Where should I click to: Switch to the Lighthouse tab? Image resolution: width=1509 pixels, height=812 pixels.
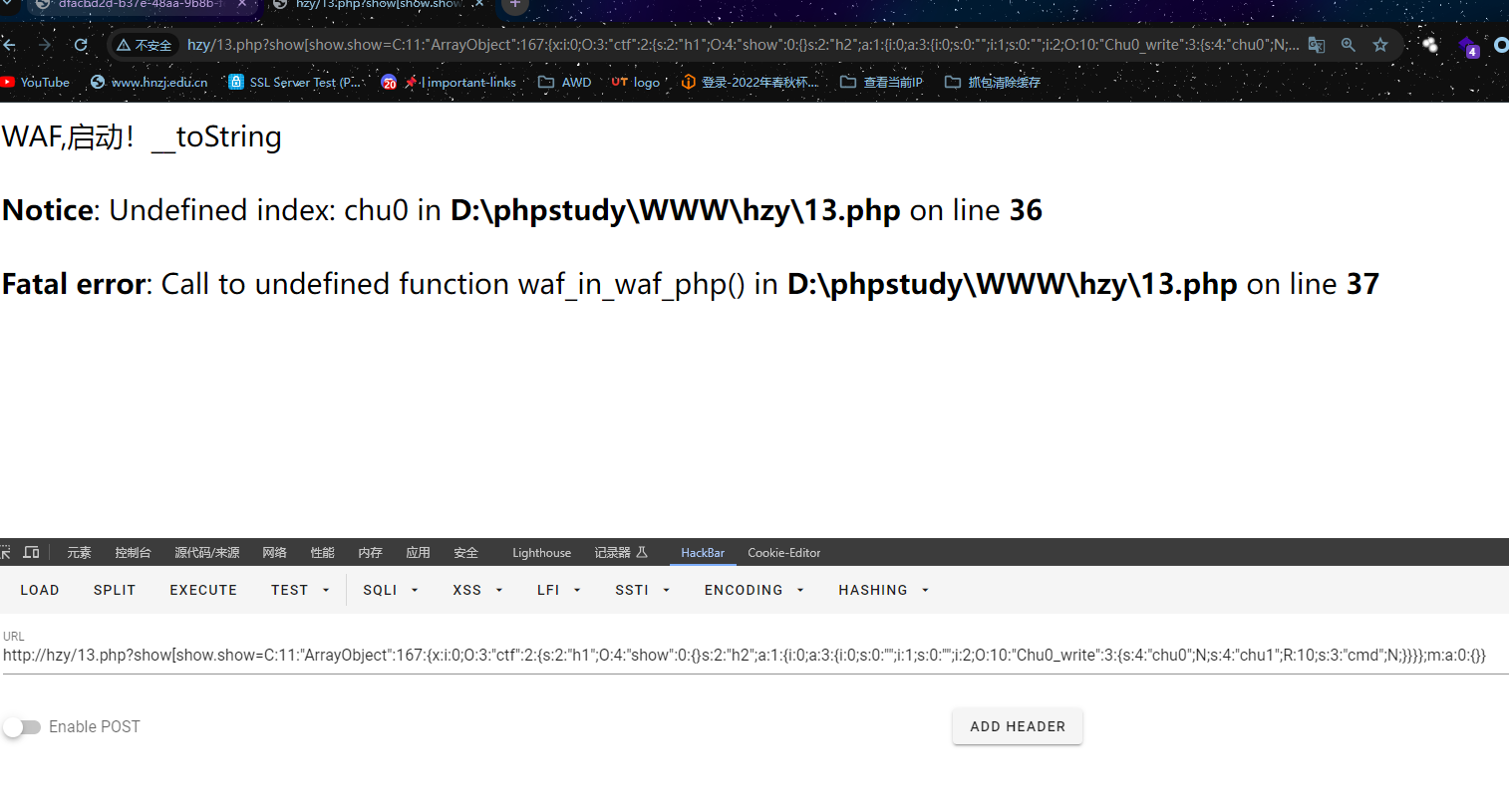point(541,552)
